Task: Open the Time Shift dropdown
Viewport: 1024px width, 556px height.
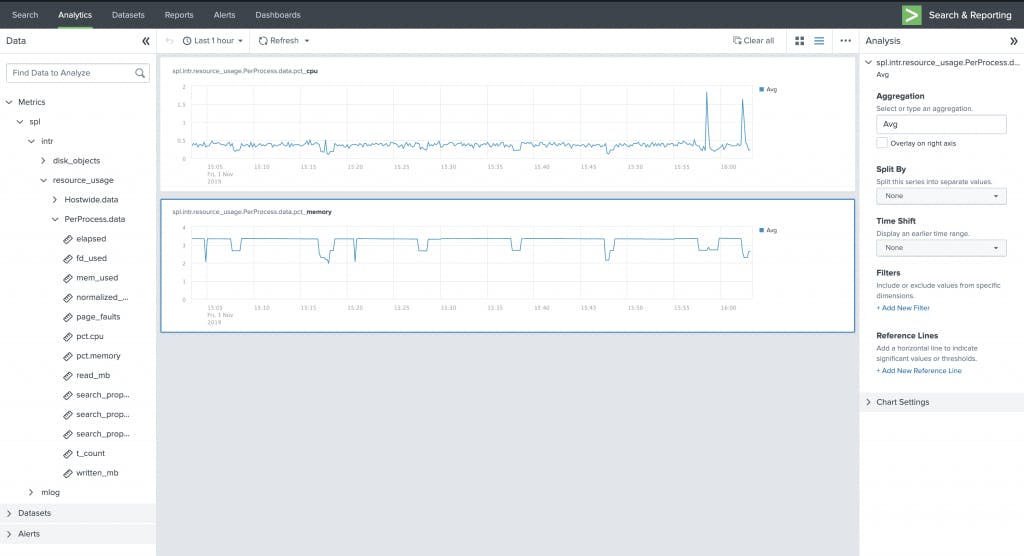Action: click(x=941, y=247)
